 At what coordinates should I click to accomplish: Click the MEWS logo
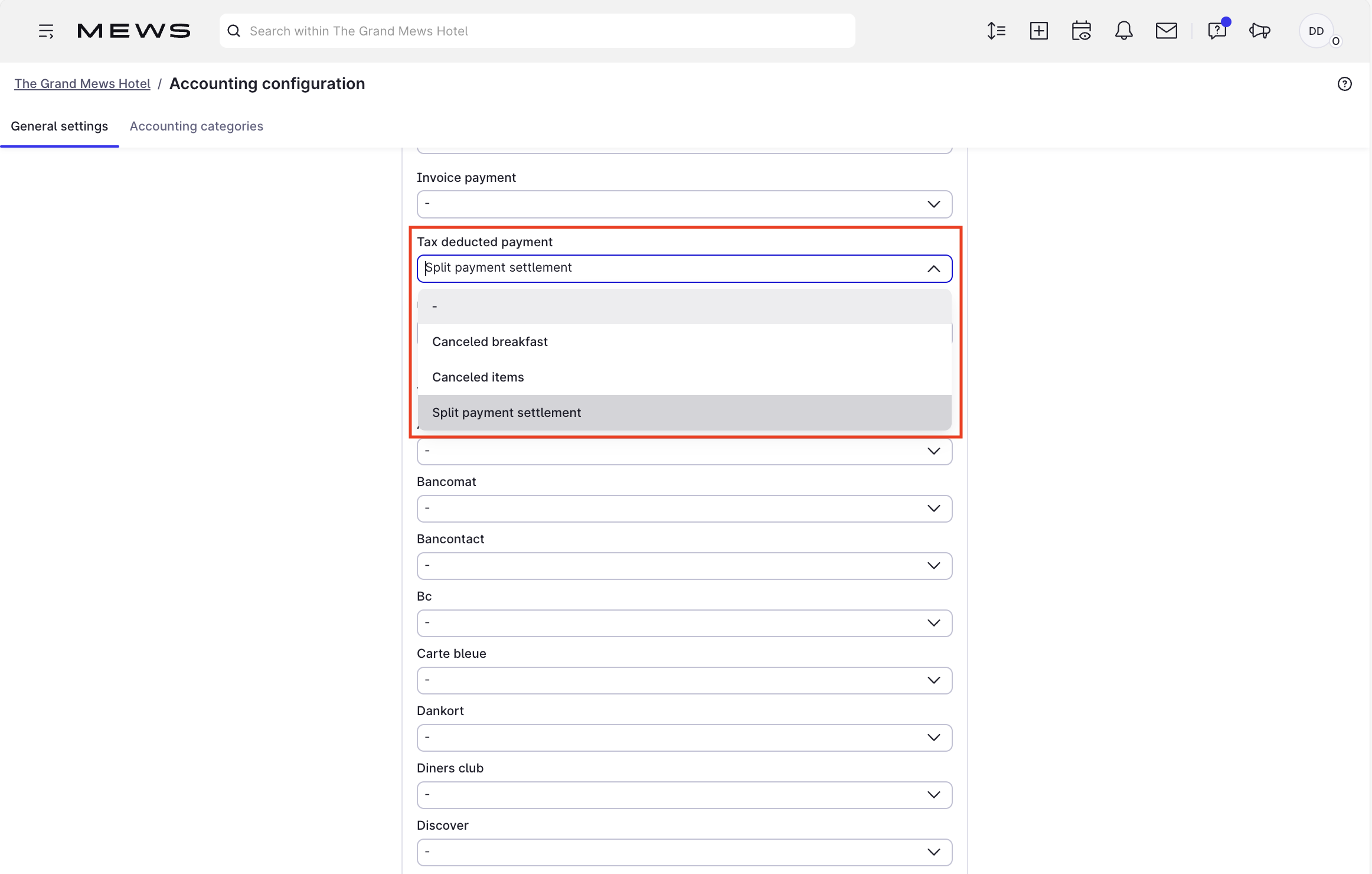(134, 31)
